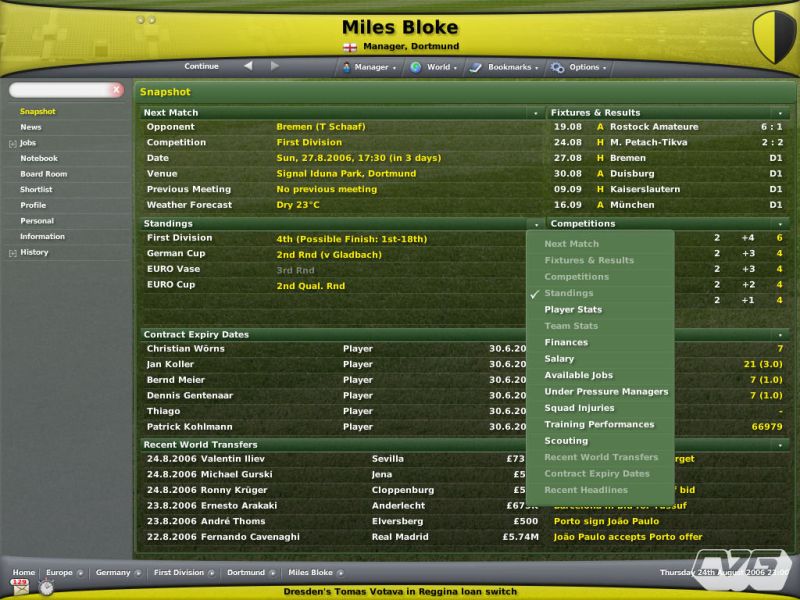The width and height of the screenshot is (800, 600).
Task: Open the mail inbox envelope icon
Action: tap(20, 588)
